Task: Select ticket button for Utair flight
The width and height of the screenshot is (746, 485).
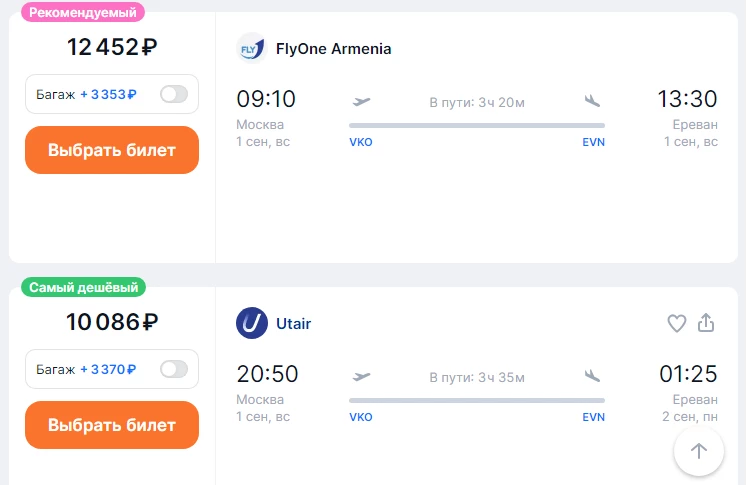Action: 112,425
